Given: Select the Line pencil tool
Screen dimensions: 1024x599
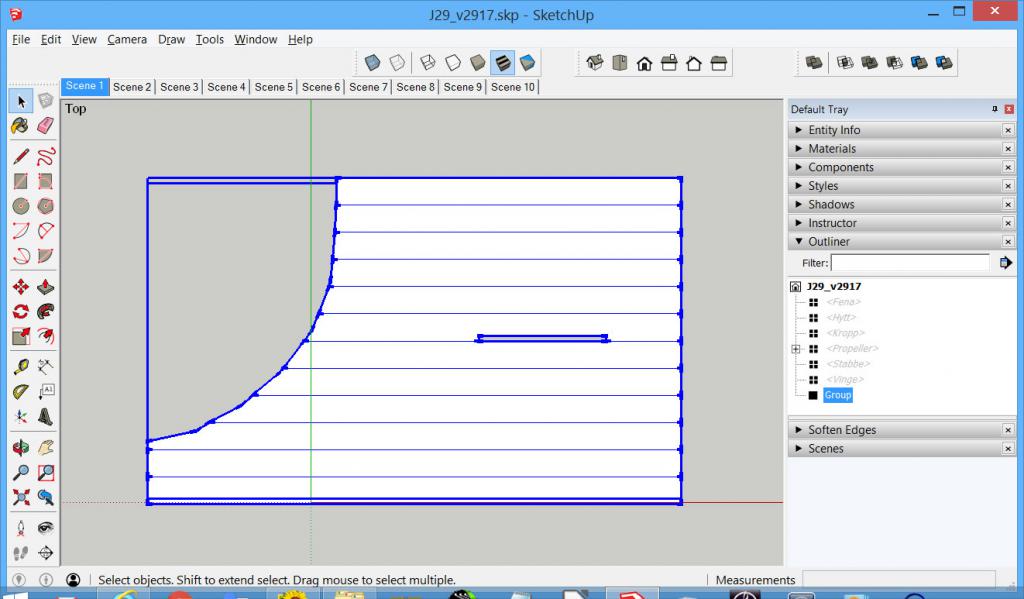Looking at the screenshot, I should 20,157.
